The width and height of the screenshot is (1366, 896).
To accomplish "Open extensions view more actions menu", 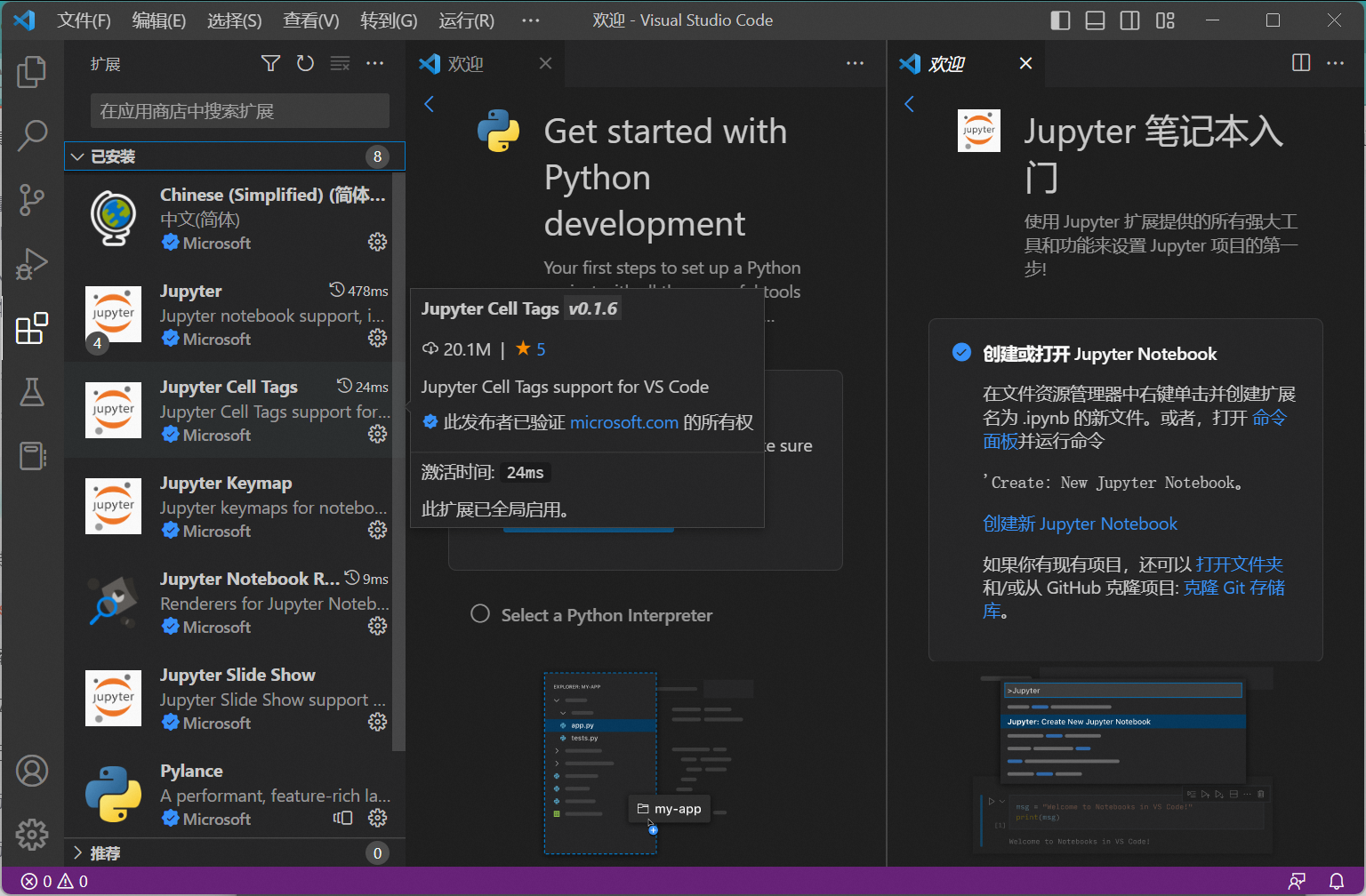I will tap(375, 63).
